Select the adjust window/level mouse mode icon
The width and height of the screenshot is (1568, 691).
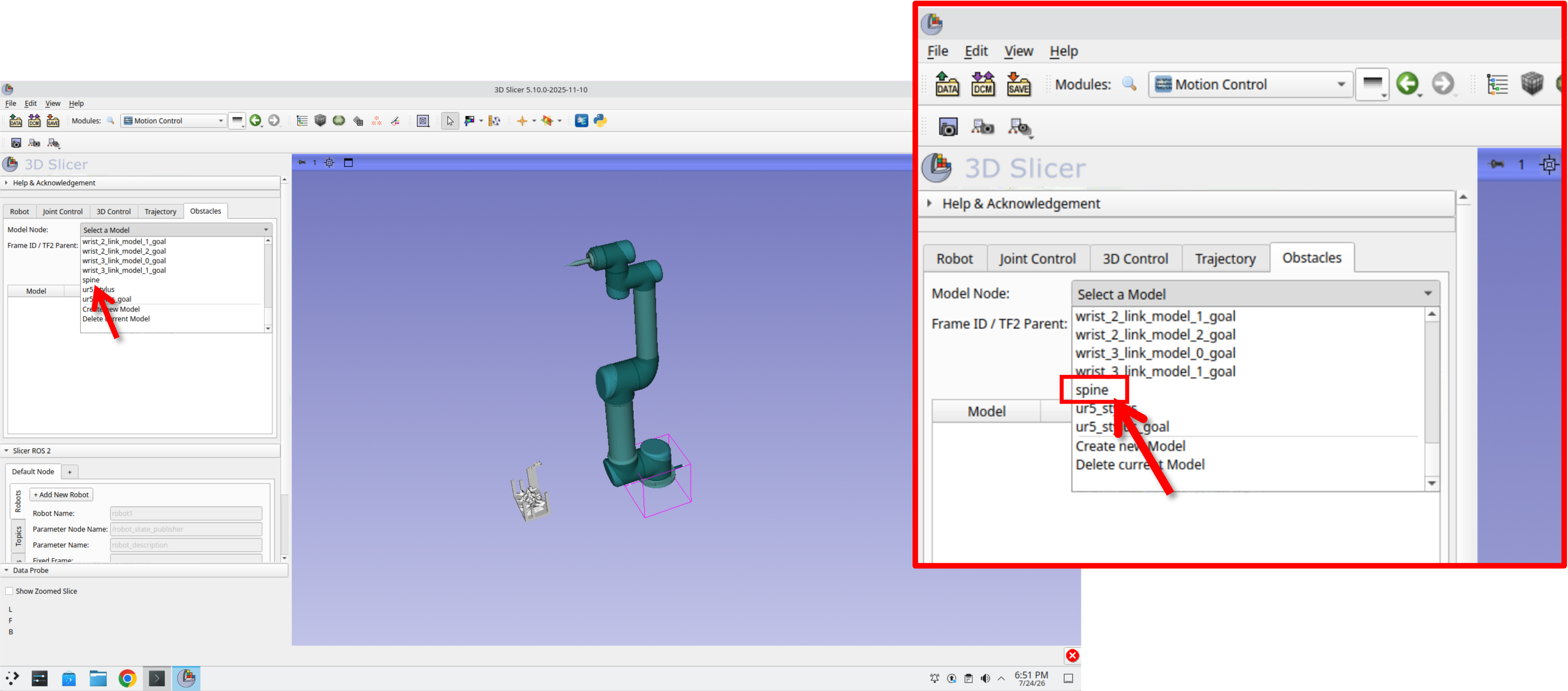[x=469, y=121]
